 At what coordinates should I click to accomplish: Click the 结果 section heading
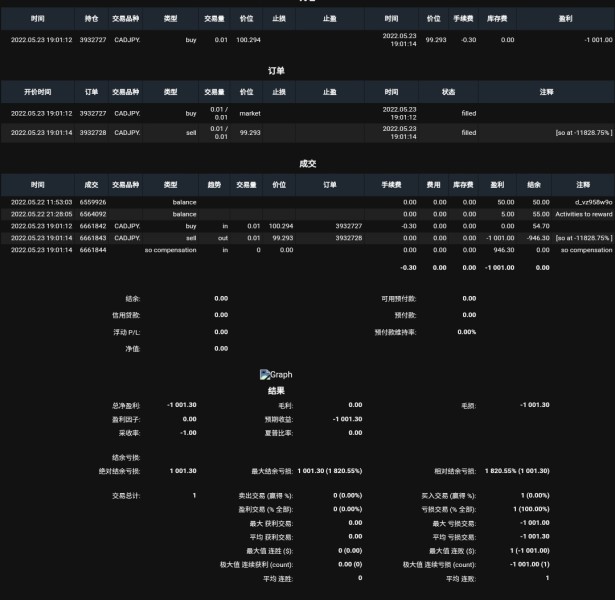coord(276,391)
